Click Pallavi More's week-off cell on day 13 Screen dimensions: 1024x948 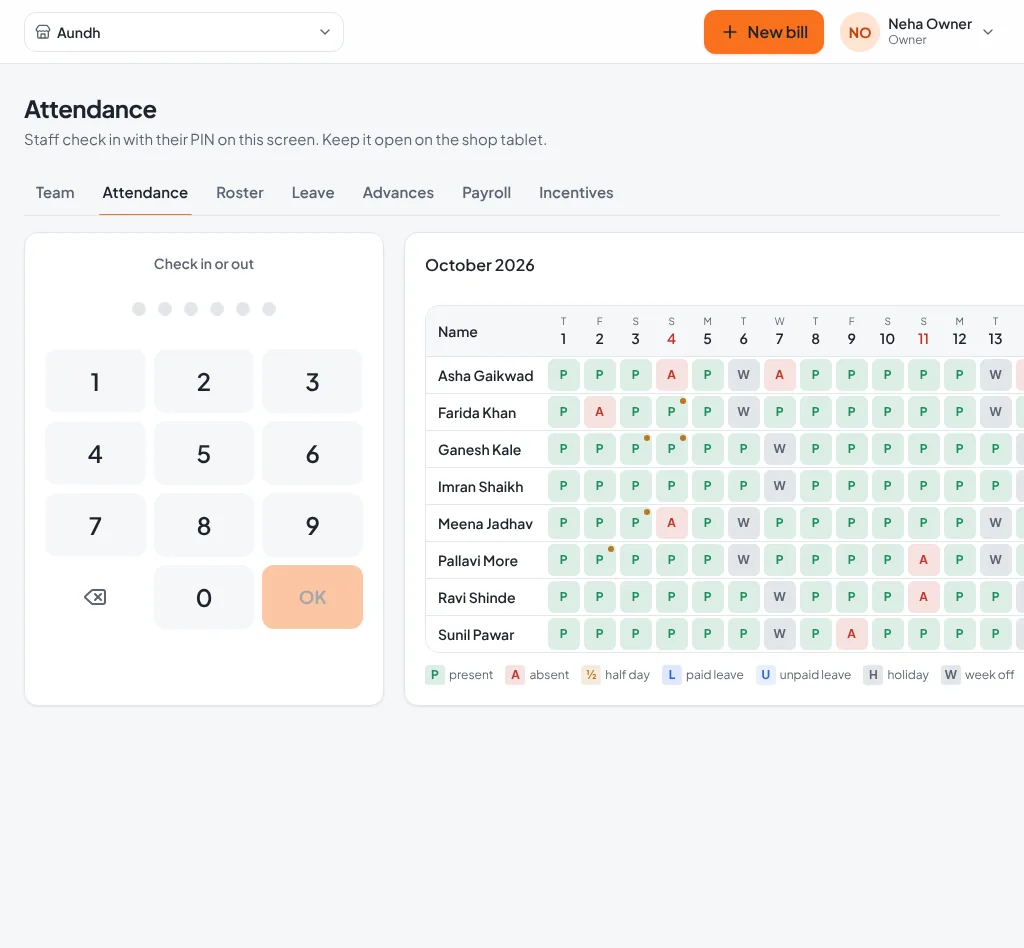click(995, 560)
